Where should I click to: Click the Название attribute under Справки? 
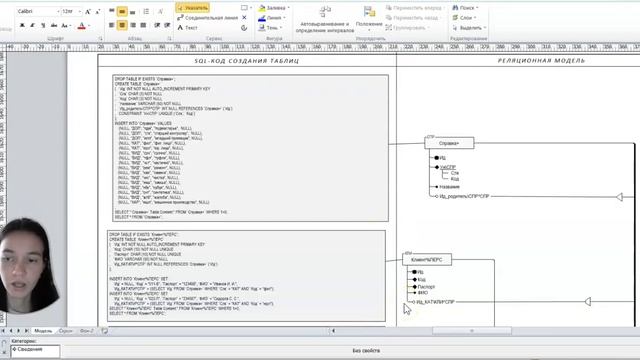449,187
